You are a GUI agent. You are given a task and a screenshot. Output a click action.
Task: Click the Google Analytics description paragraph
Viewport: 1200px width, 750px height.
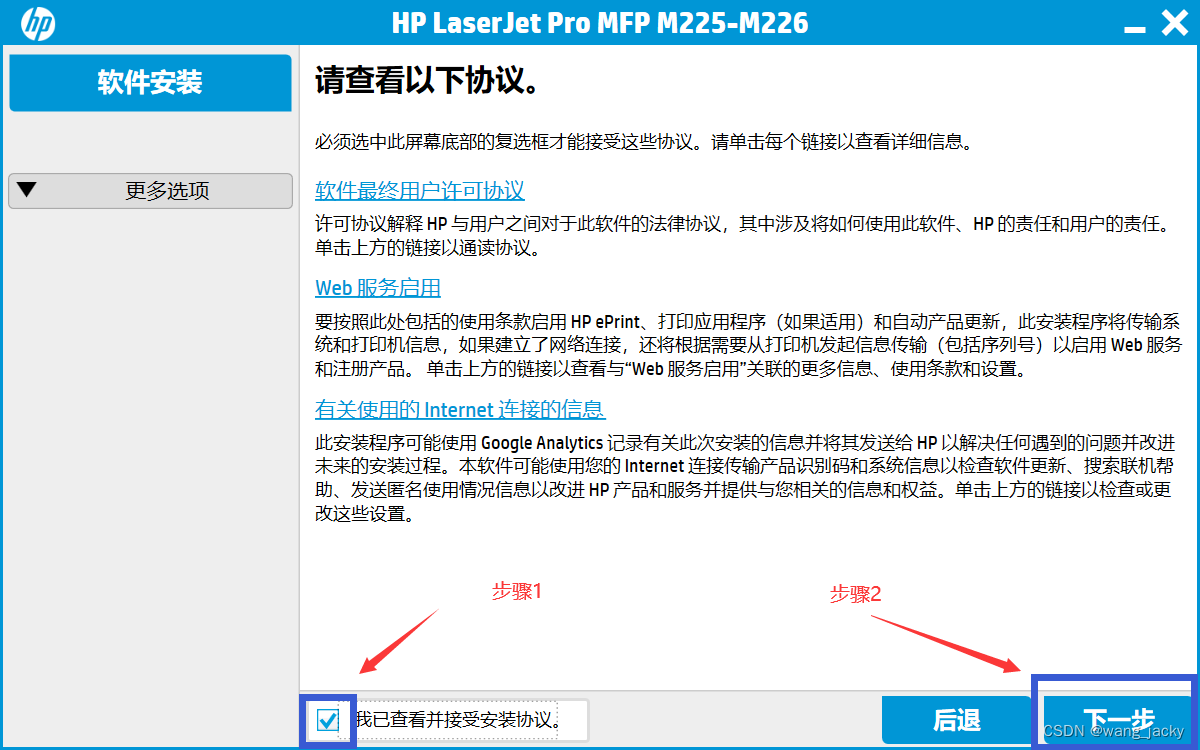click(x=745, y=478)
